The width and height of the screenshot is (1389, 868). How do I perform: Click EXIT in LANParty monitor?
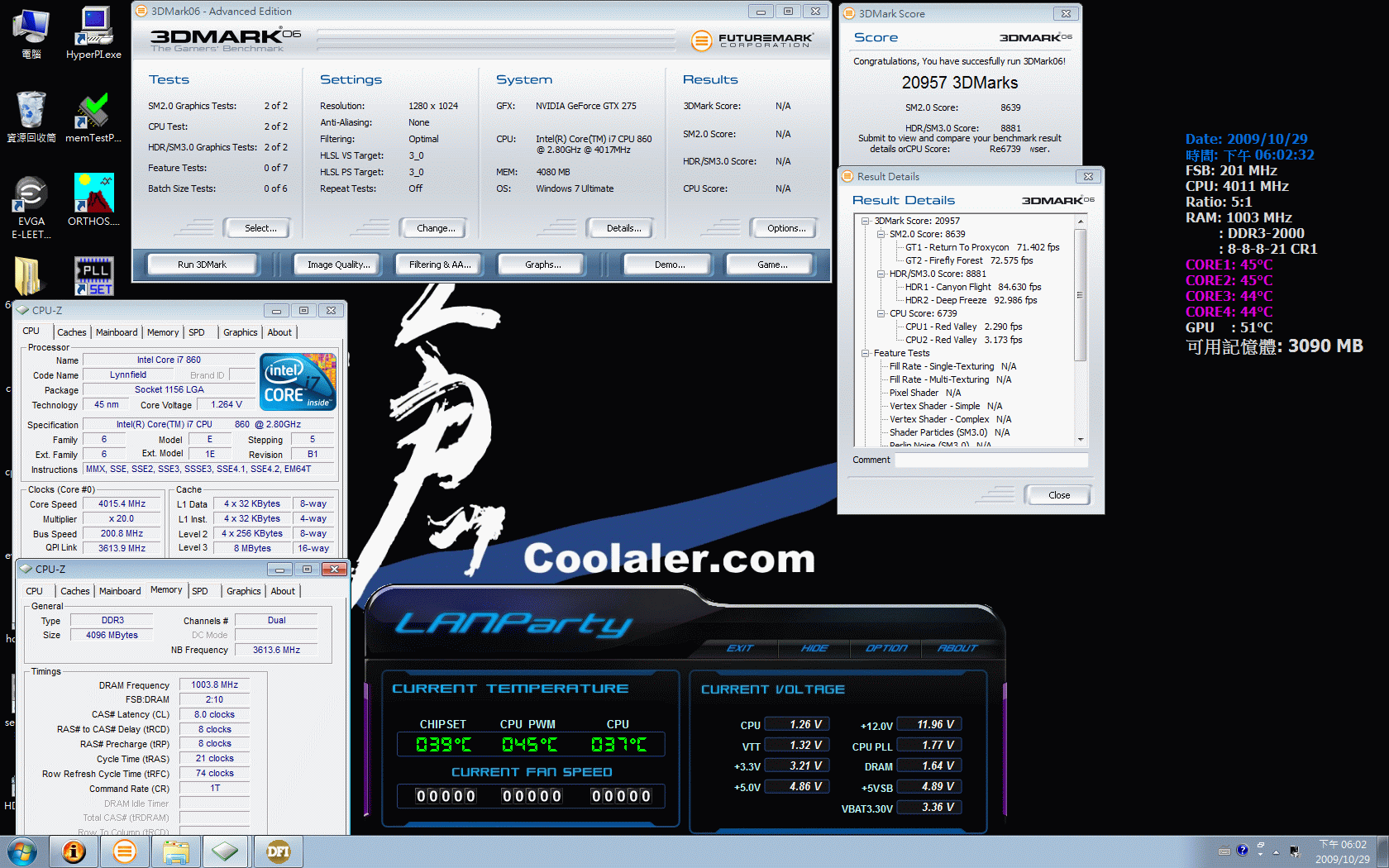pyautogui.click(x=740, y=648)
